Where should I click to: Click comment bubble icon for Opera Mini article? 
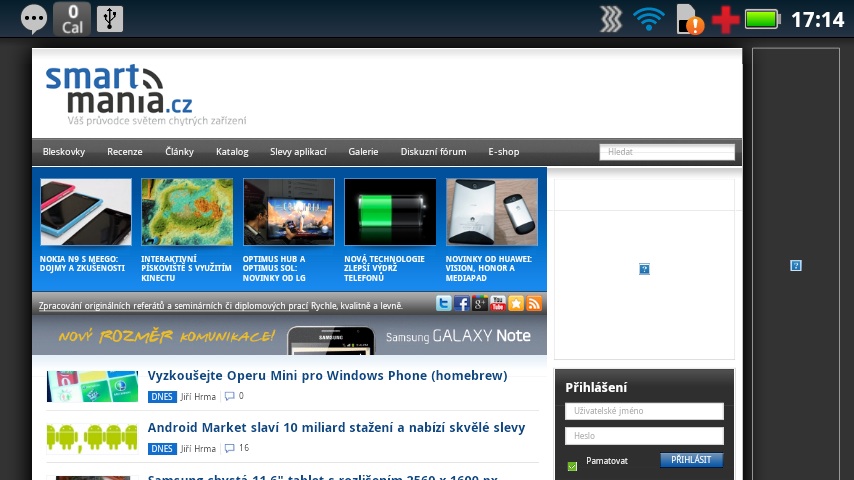point(230,396)
